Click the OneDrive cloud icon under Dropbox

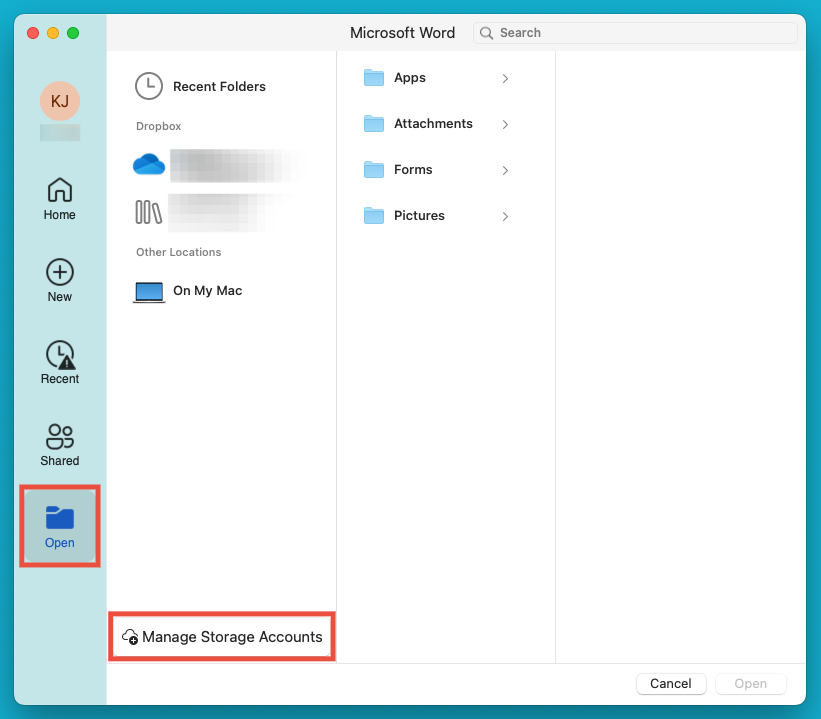click(149, 164)
